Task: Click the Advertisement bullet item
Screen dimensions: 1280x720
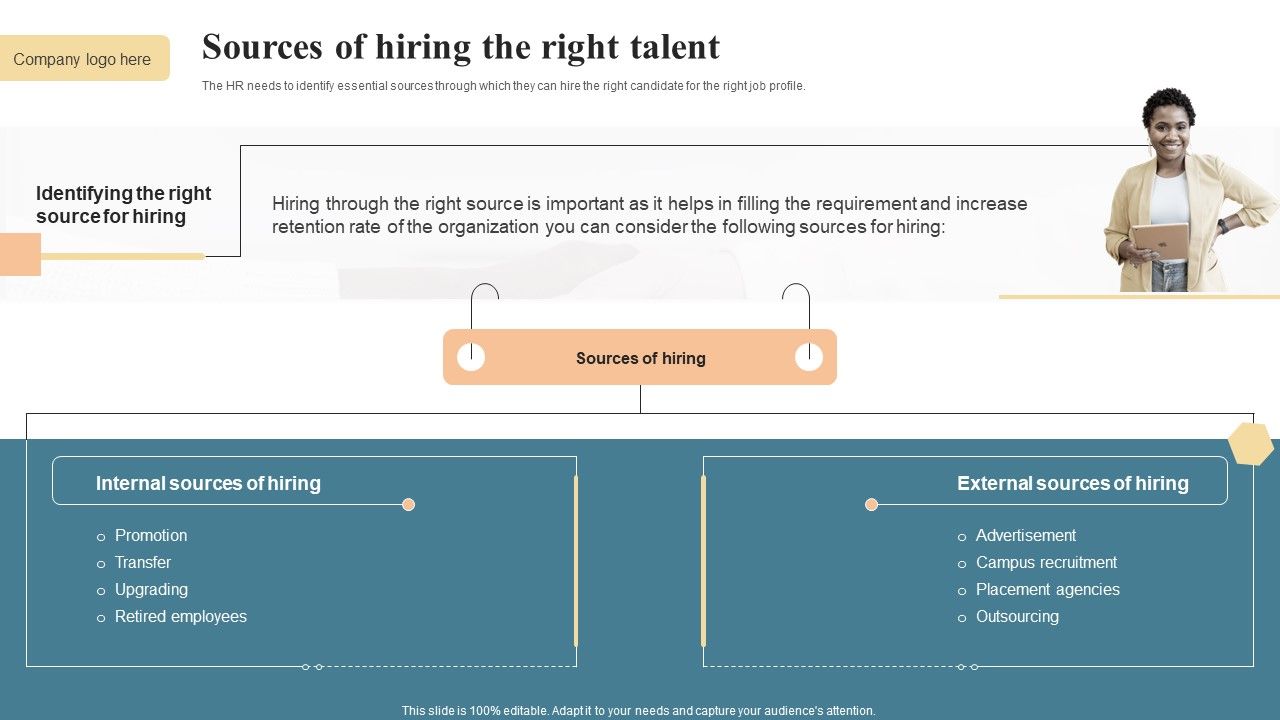Action: tap(1026, 536)
